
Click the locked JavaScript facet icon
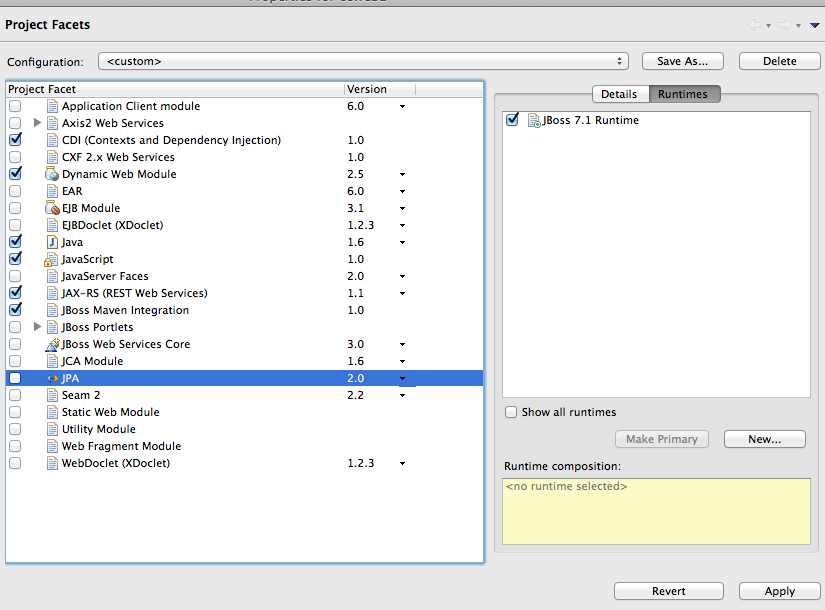(x=51, y=259)
